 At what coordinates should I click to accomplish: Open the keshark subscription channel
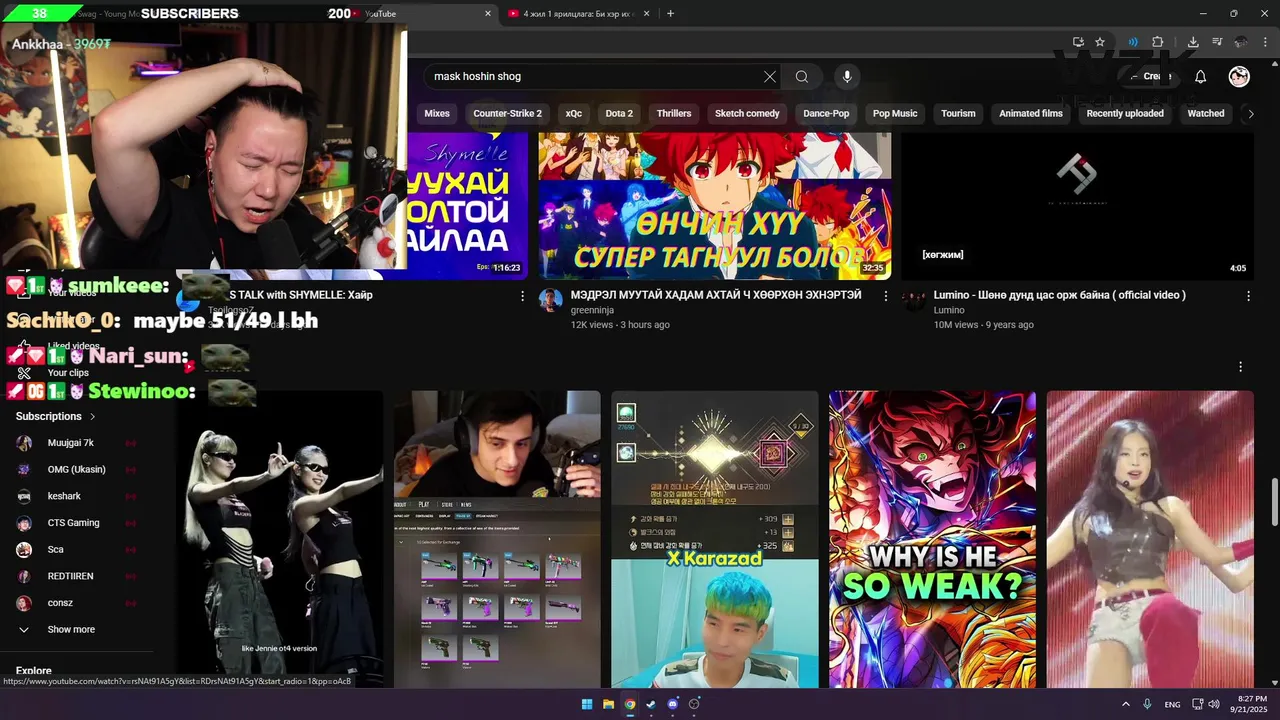[64, 496]
